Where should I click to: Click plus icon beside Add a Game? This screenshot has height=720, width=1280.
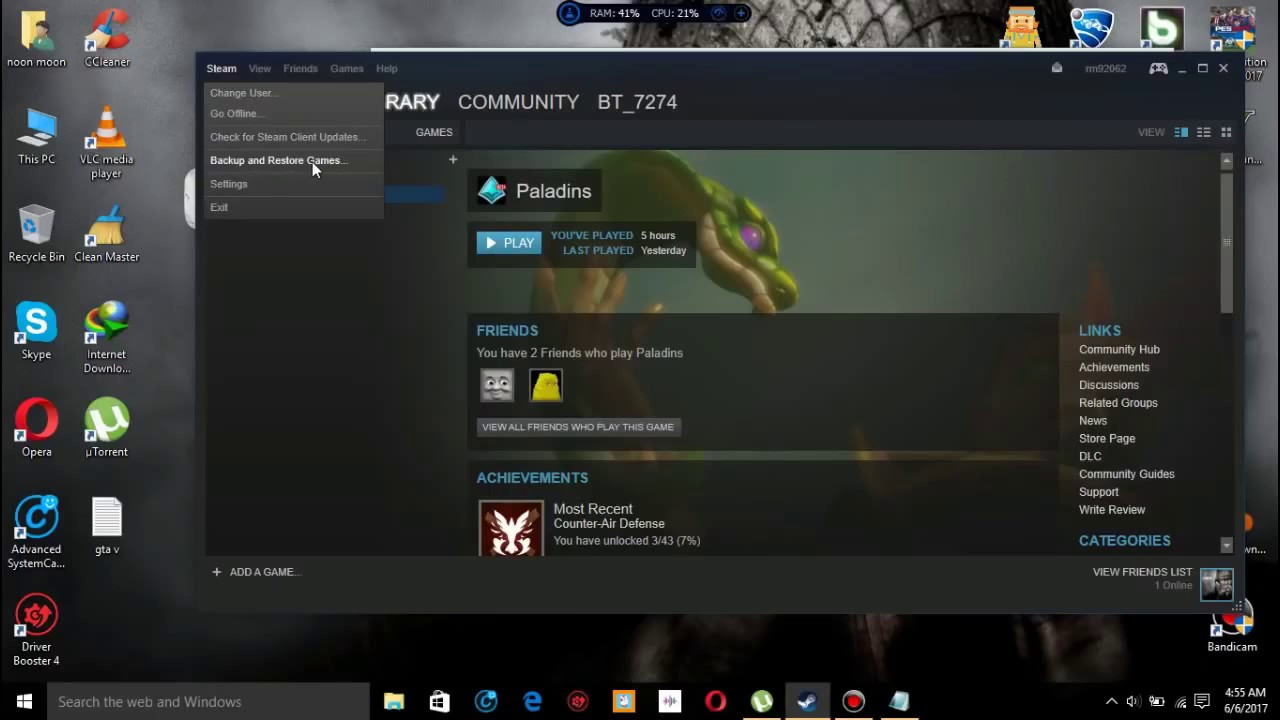point(216,572)
